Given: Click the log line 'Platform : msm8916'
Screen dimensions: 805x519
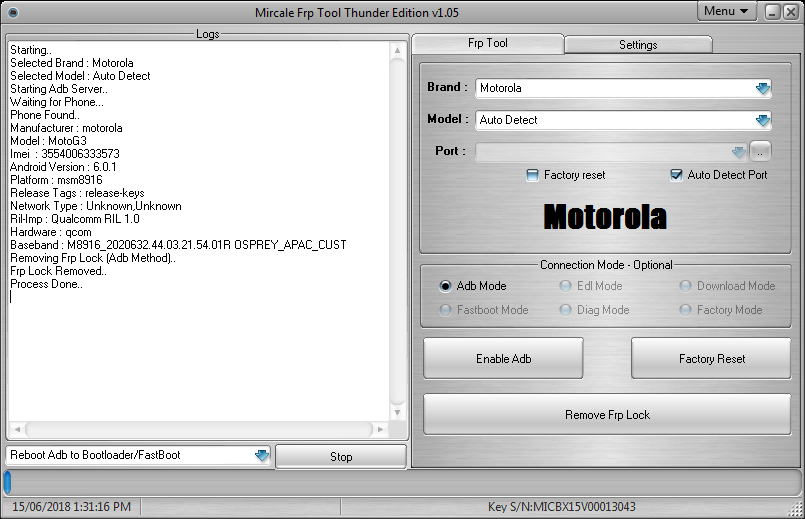Looking at the screenshot, I should pos(56,180).
